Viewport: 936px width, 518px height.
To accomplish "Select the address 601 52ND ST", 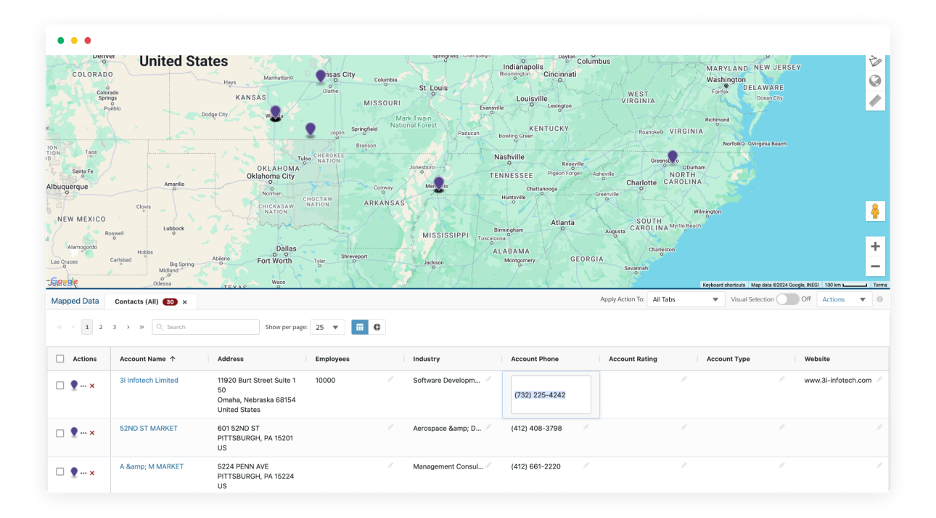I will [x=238, y=428].
